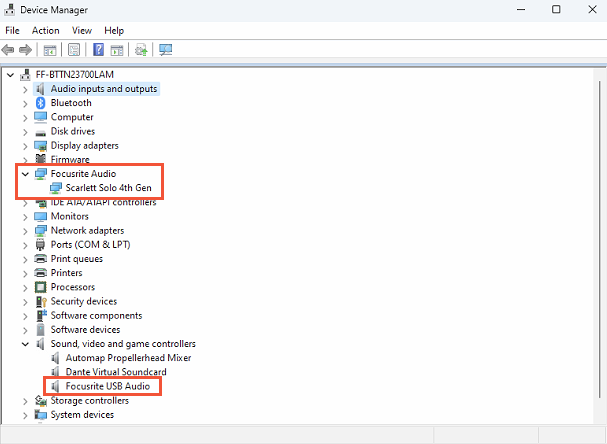Click the Scan for hardware changes icon

point(166,49)
